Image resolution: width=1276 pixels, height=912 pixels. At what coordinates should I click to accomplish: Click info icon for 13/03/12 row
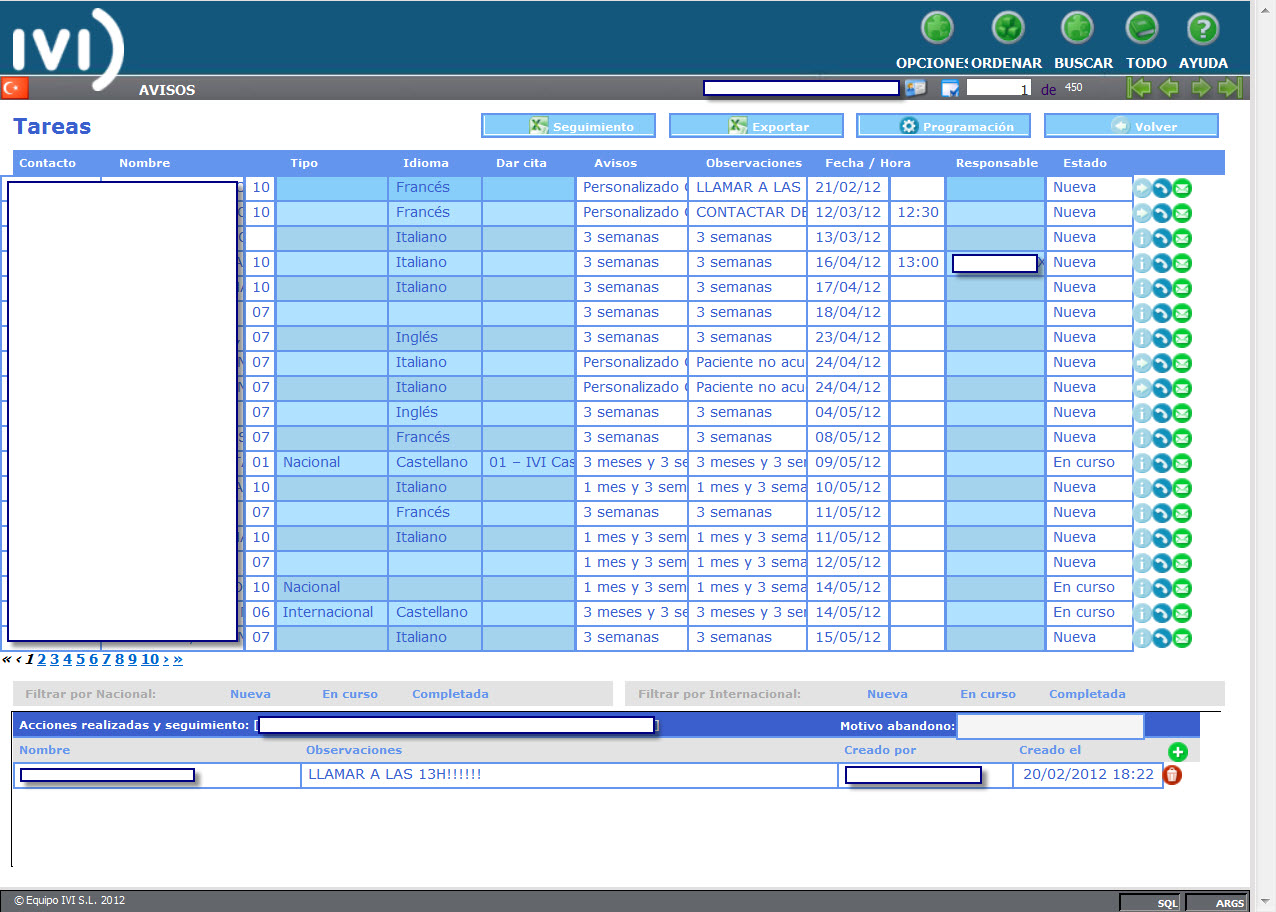point(1142,238)
